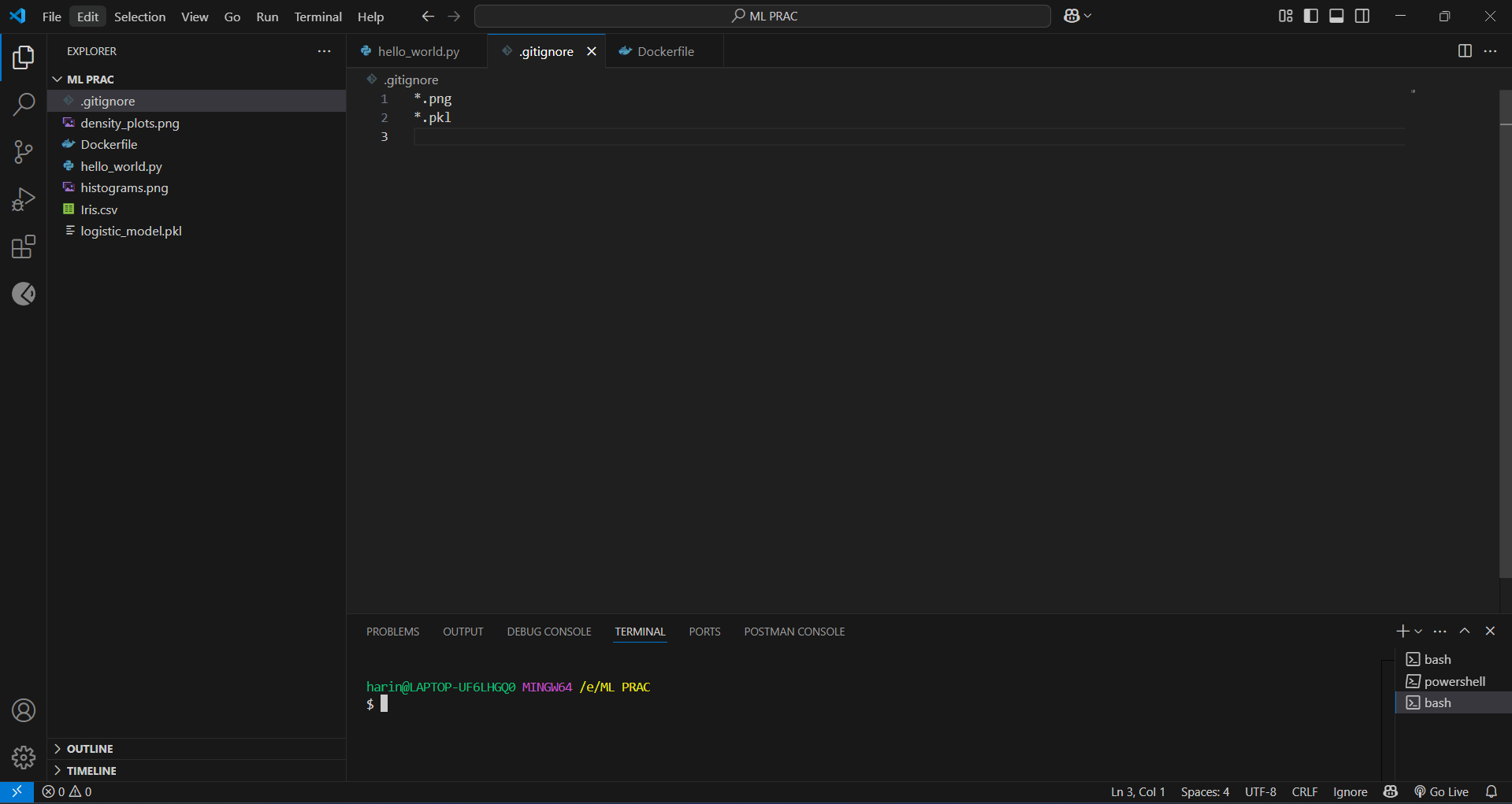Change language mode Ignore
The width and height of the screenshot is (1512, 804).
[x=1350, y=791]
